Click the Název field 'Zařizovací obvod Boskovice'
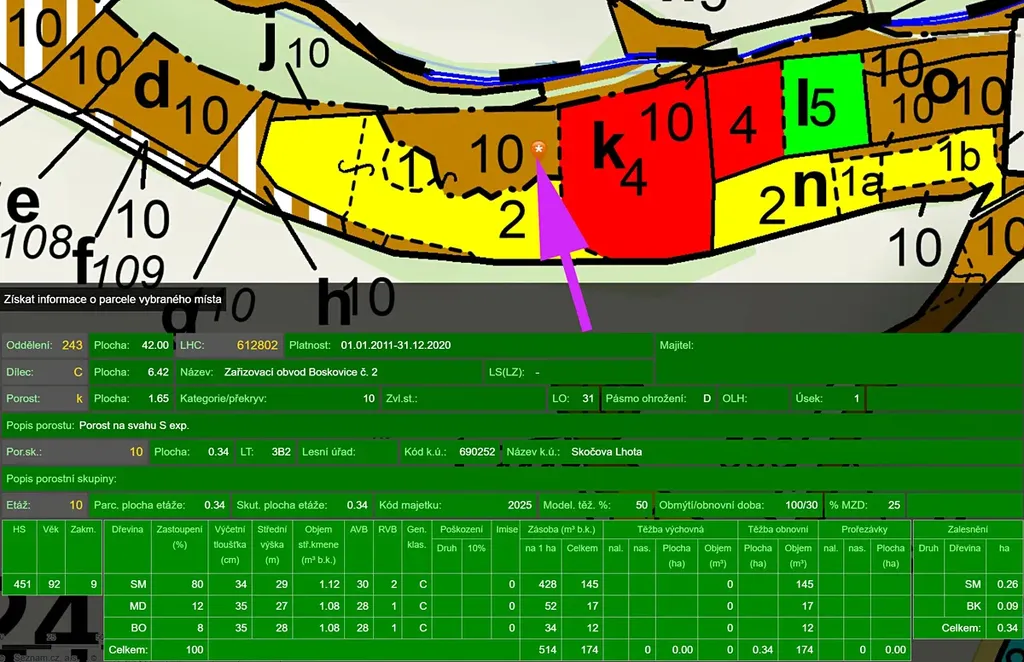 pyautogui.click(x=300, y=372)
